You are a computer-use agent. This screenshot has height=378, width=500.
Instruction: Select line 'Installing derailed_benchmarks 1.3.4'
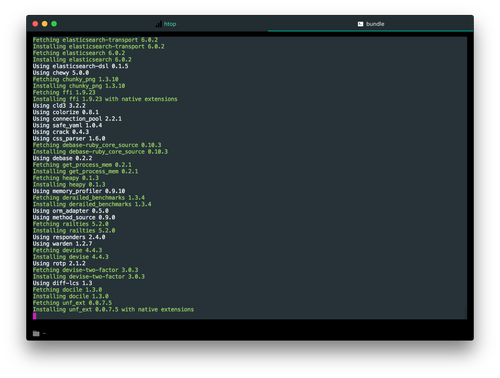click(92, 204)
